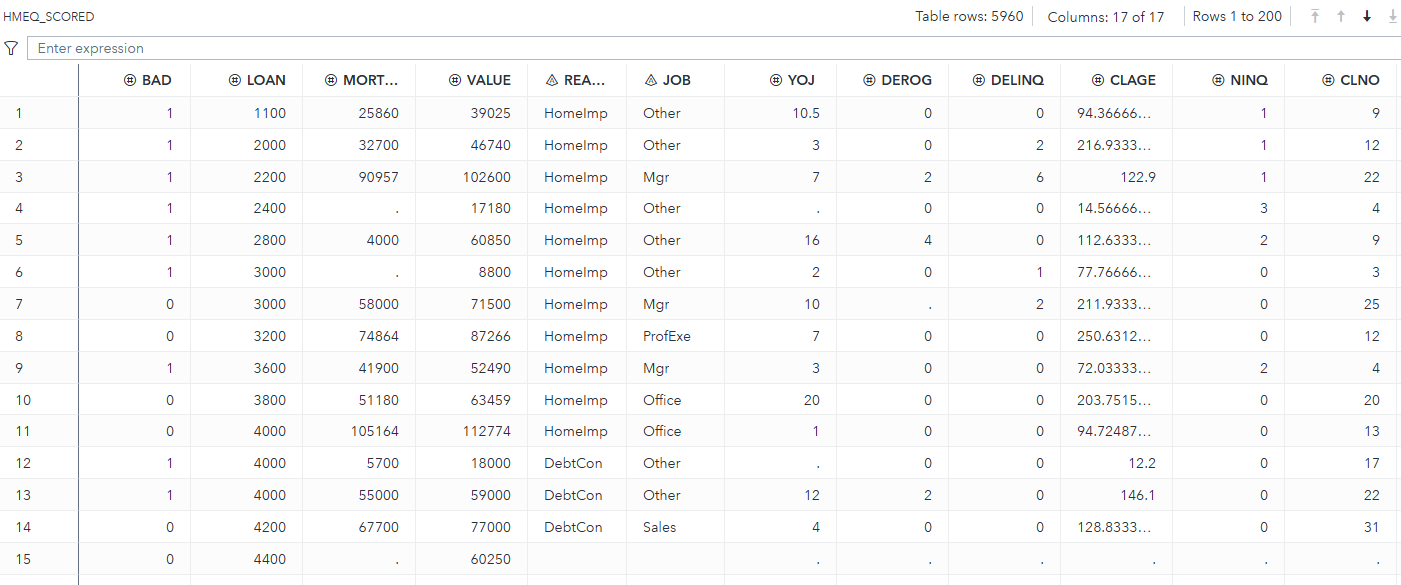Sort the table by the VALUE column header
Viewport: 1401px width, 585px height.
click(488, 80)
